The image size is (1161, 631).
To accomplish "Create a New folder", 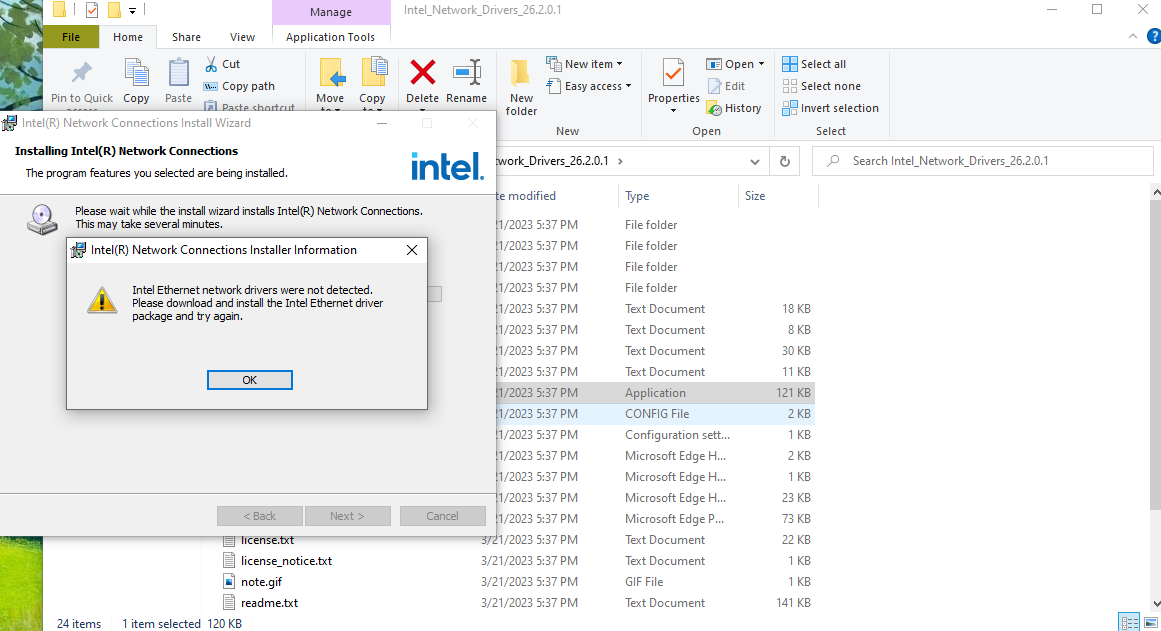I will [520, 85].
